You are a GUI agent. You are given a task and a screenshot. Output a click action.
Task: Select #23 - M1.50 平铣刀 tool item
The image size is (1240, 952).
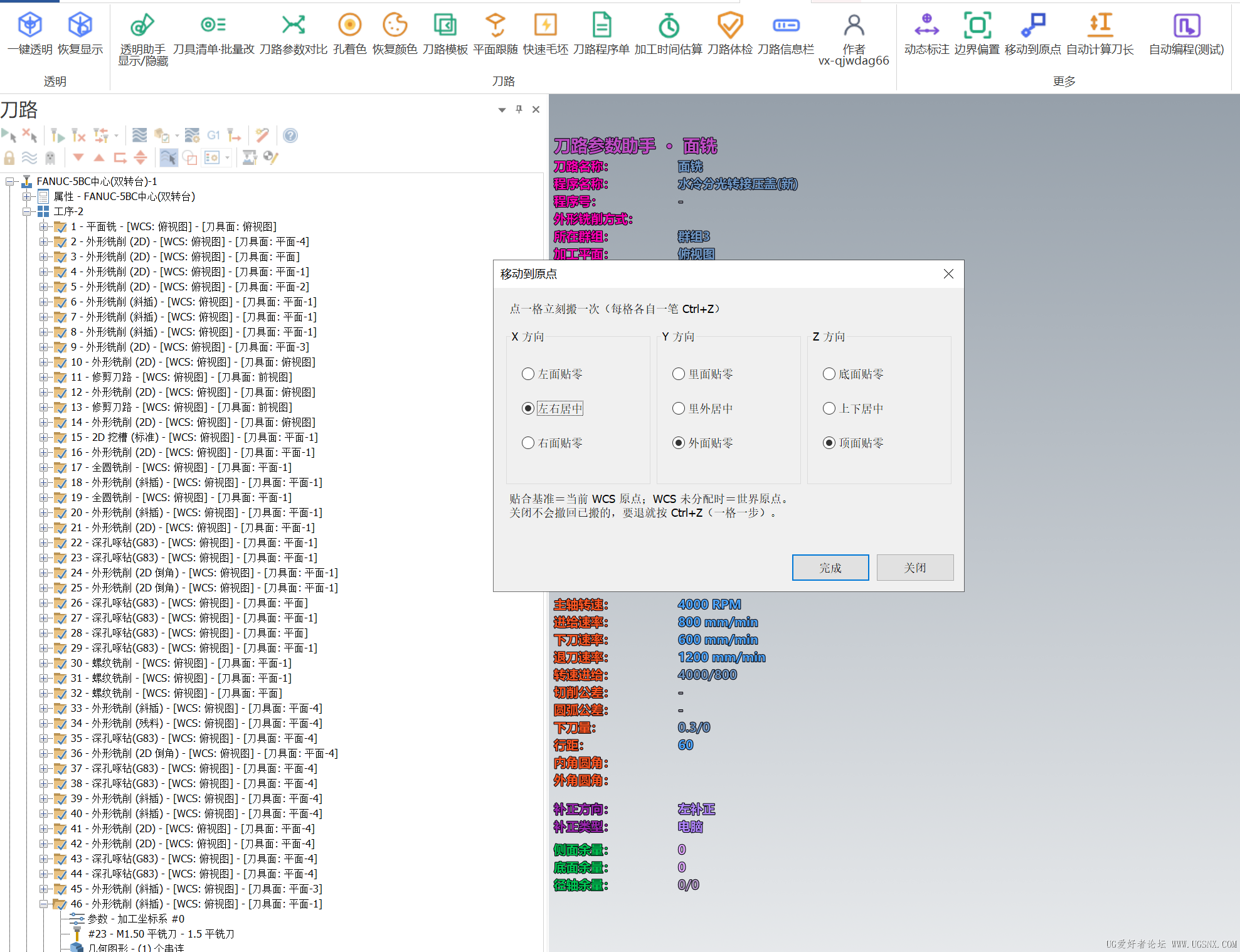tap(161, 934)
